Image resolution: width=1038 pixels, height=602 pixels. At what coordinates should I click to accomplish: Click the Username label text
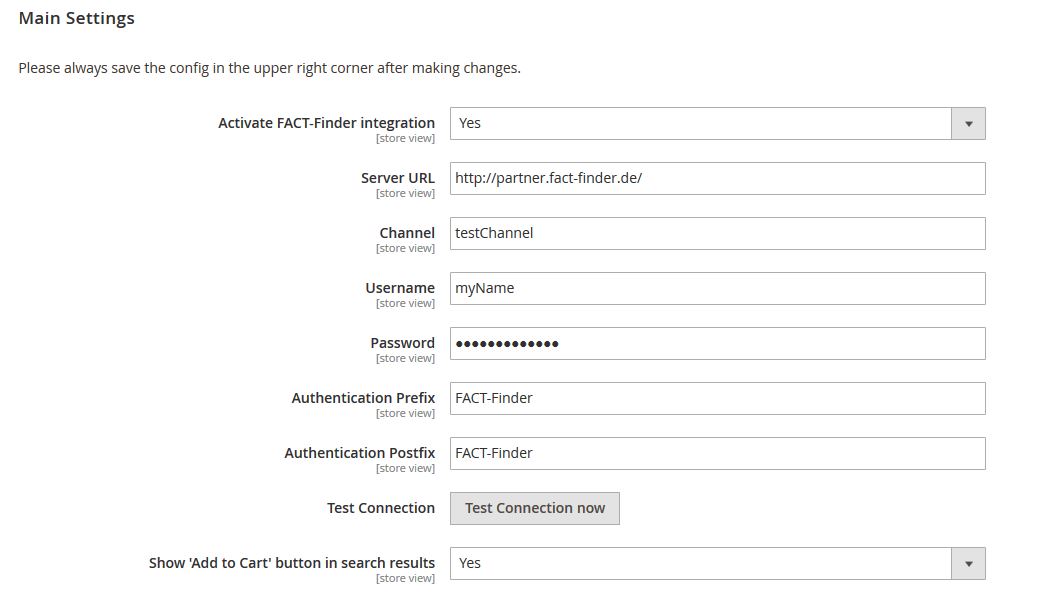400,288
